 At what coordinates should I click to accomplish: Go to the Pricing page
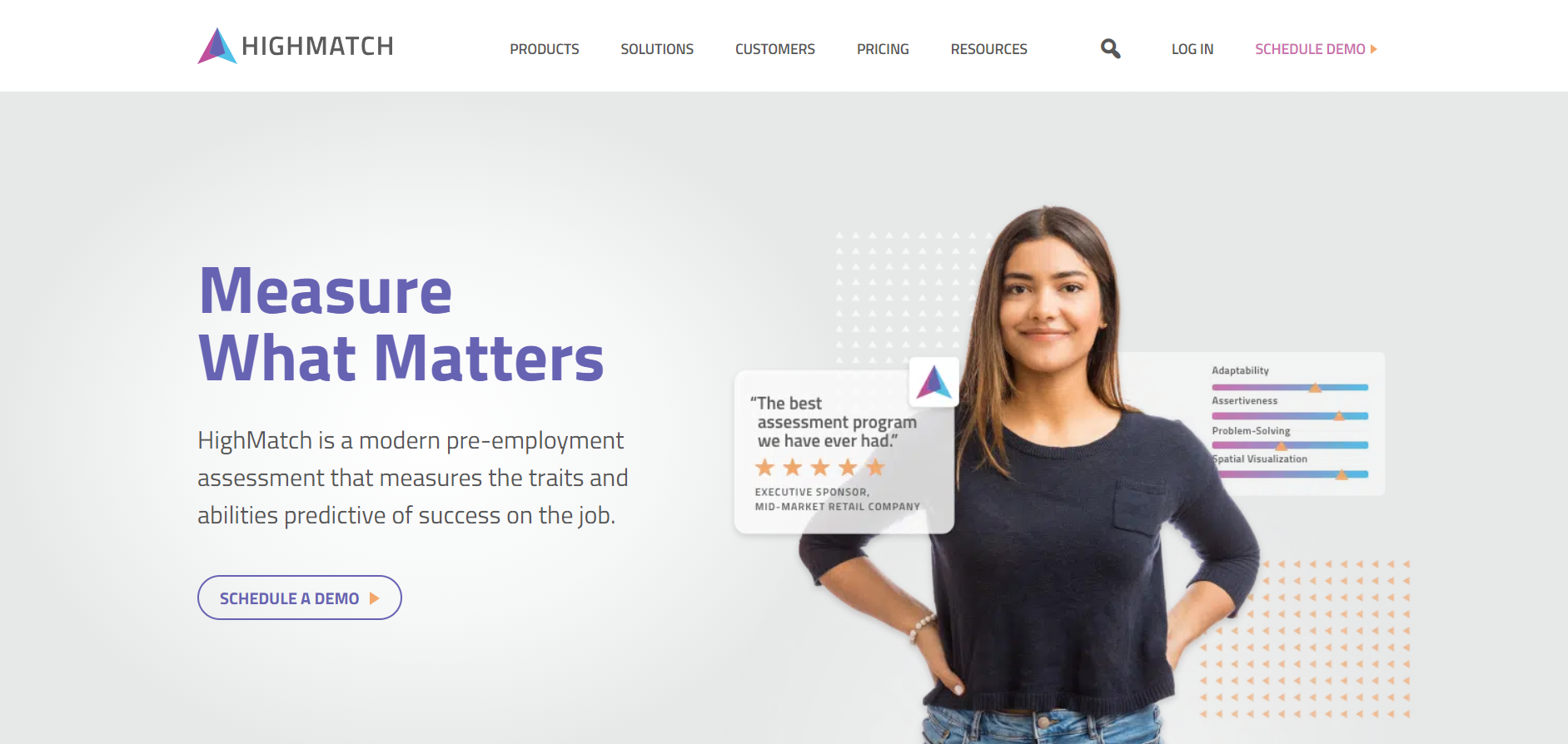click(x=883, y=49)
